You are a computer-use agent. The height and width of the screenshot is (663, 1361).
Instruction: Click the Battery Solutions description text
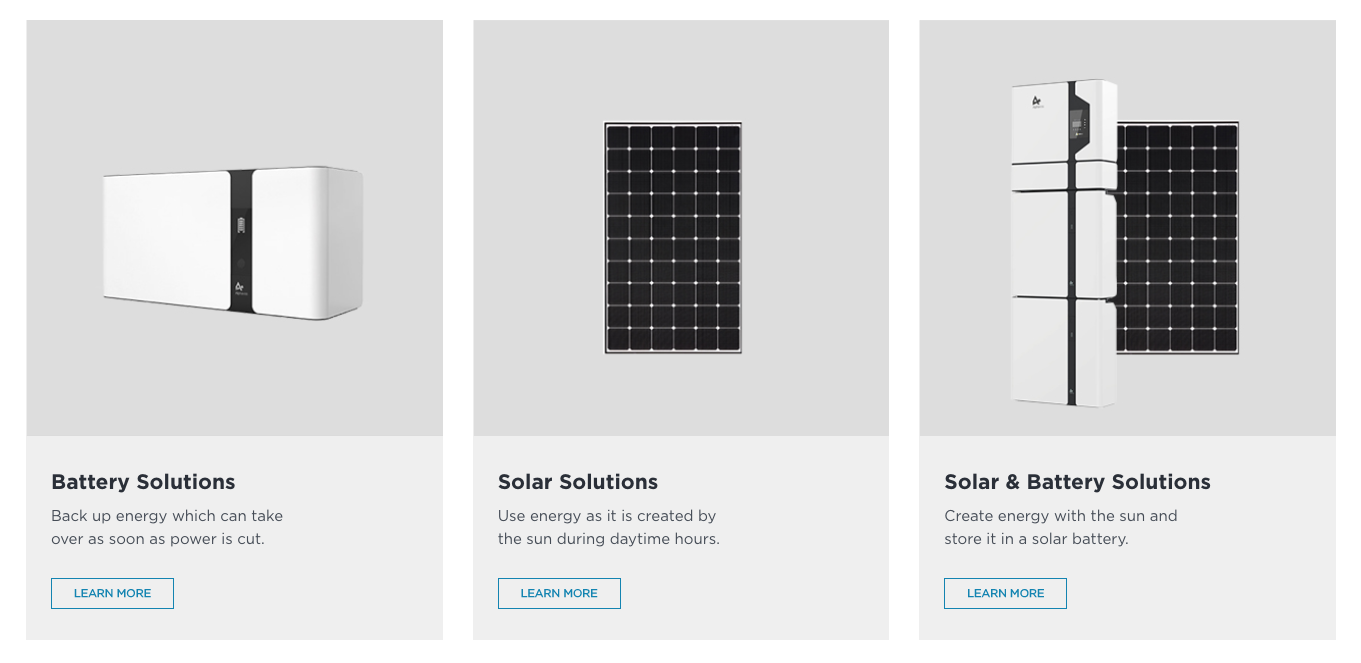pyautogui.click(x=166, y=526)
